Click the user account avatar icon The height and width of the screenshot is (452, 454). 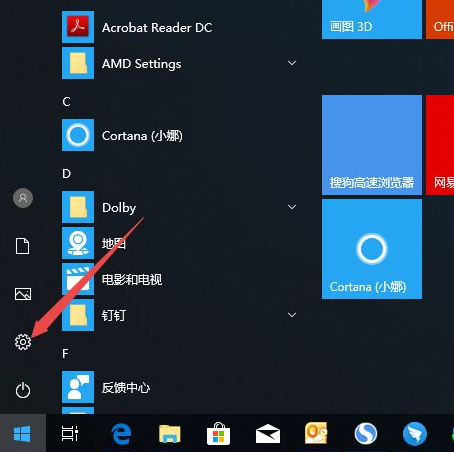point(23,198)
